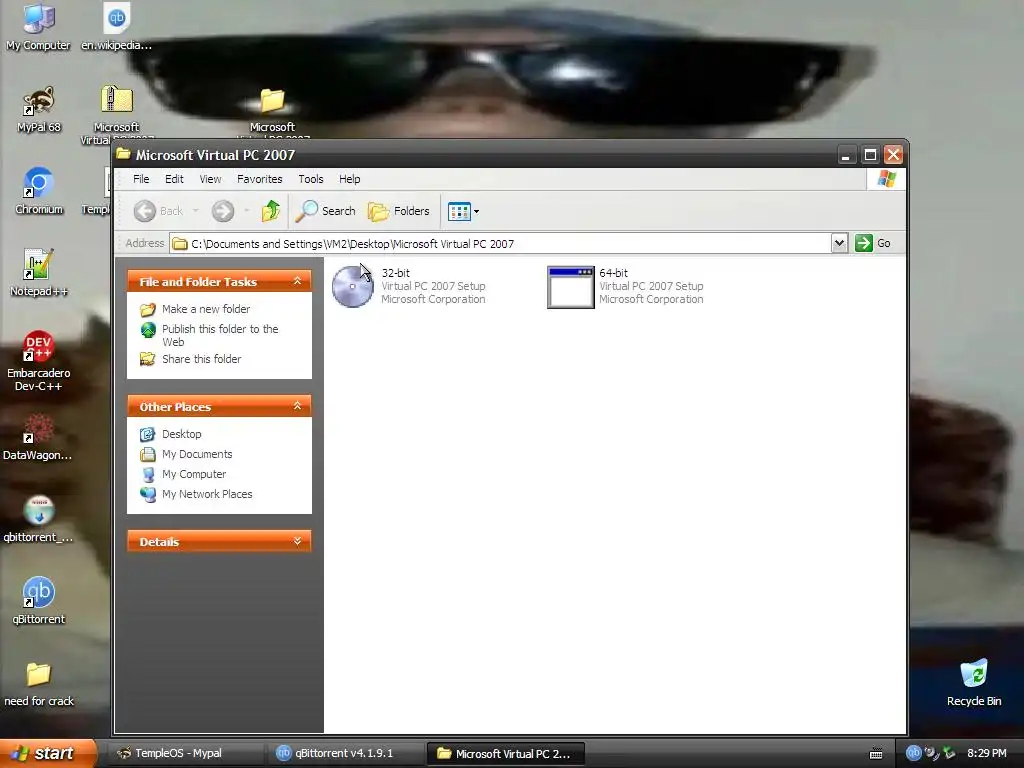Click inside the Address path field
The width and height of the screenshot is (1024, 768).
[x=500, y=244]
